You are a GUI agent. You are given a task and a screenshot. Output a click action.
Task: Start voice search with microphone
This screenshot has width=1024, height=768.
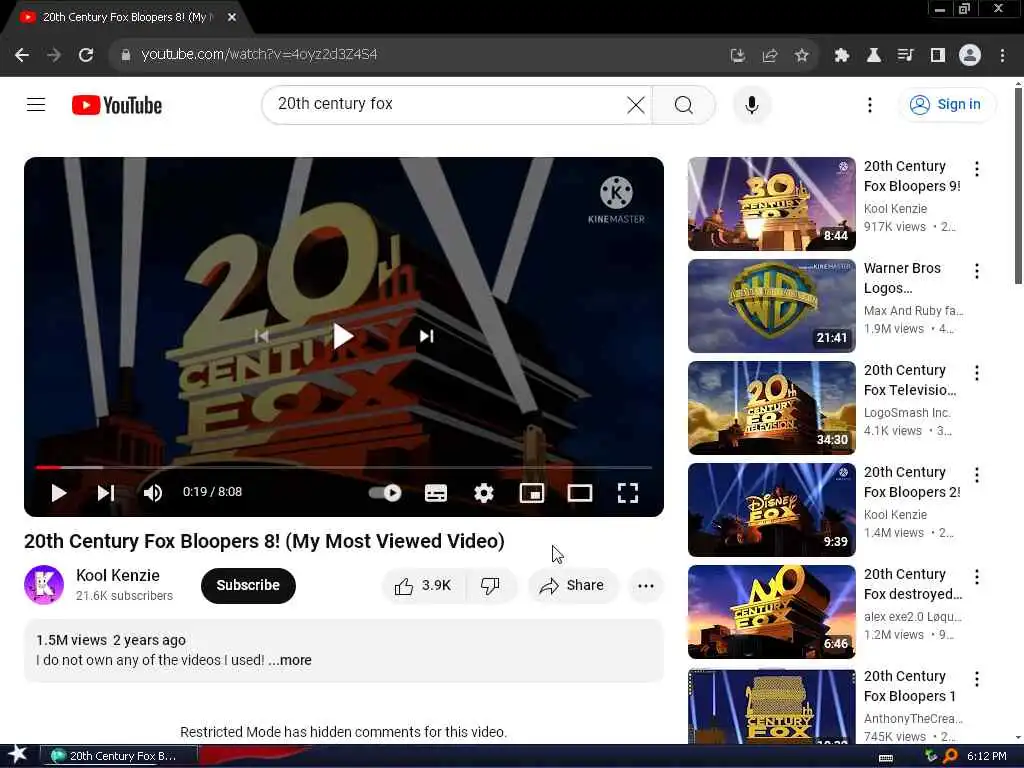coord(752,104)
